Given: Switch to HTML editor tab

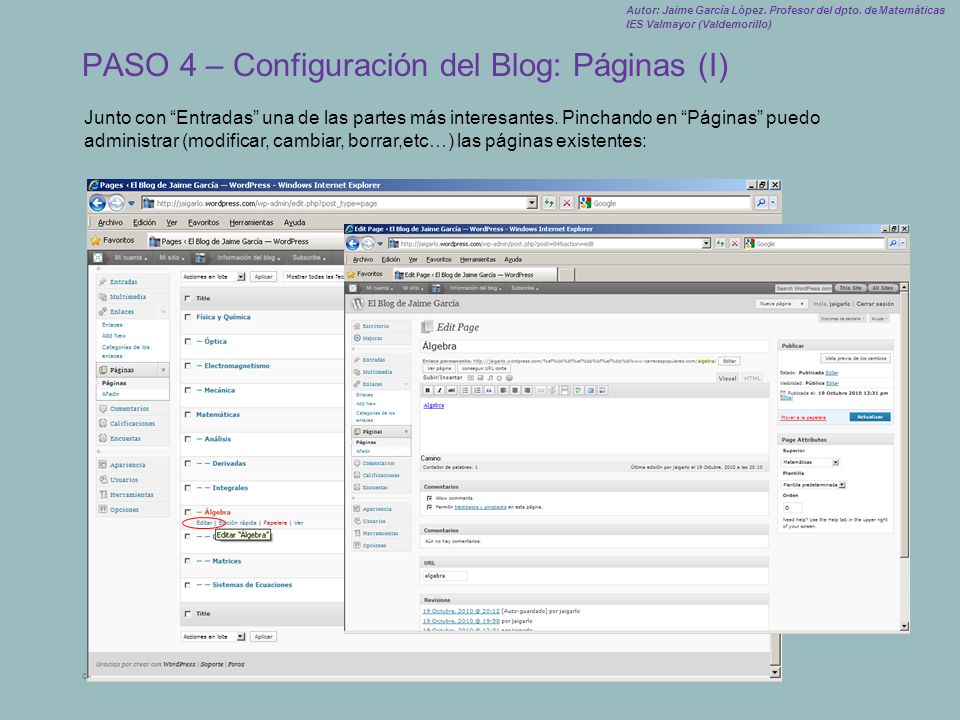Looking at the screenshot, I should (x=752, y=378).
